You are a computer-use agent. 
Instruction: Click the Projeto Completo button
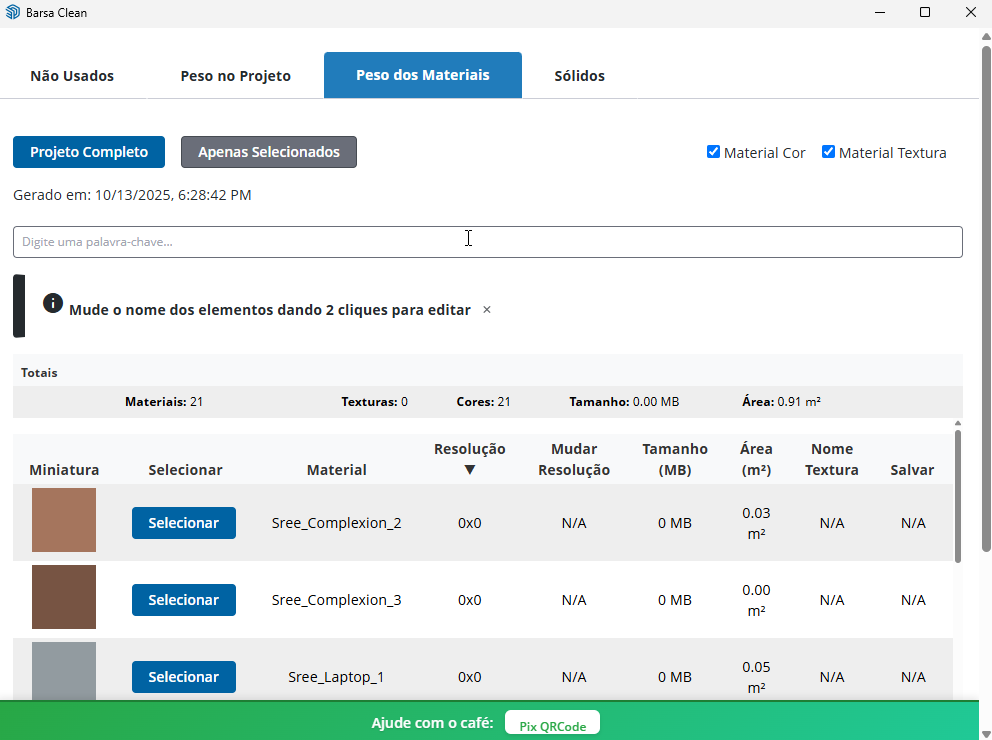click(x=89, y=152)
